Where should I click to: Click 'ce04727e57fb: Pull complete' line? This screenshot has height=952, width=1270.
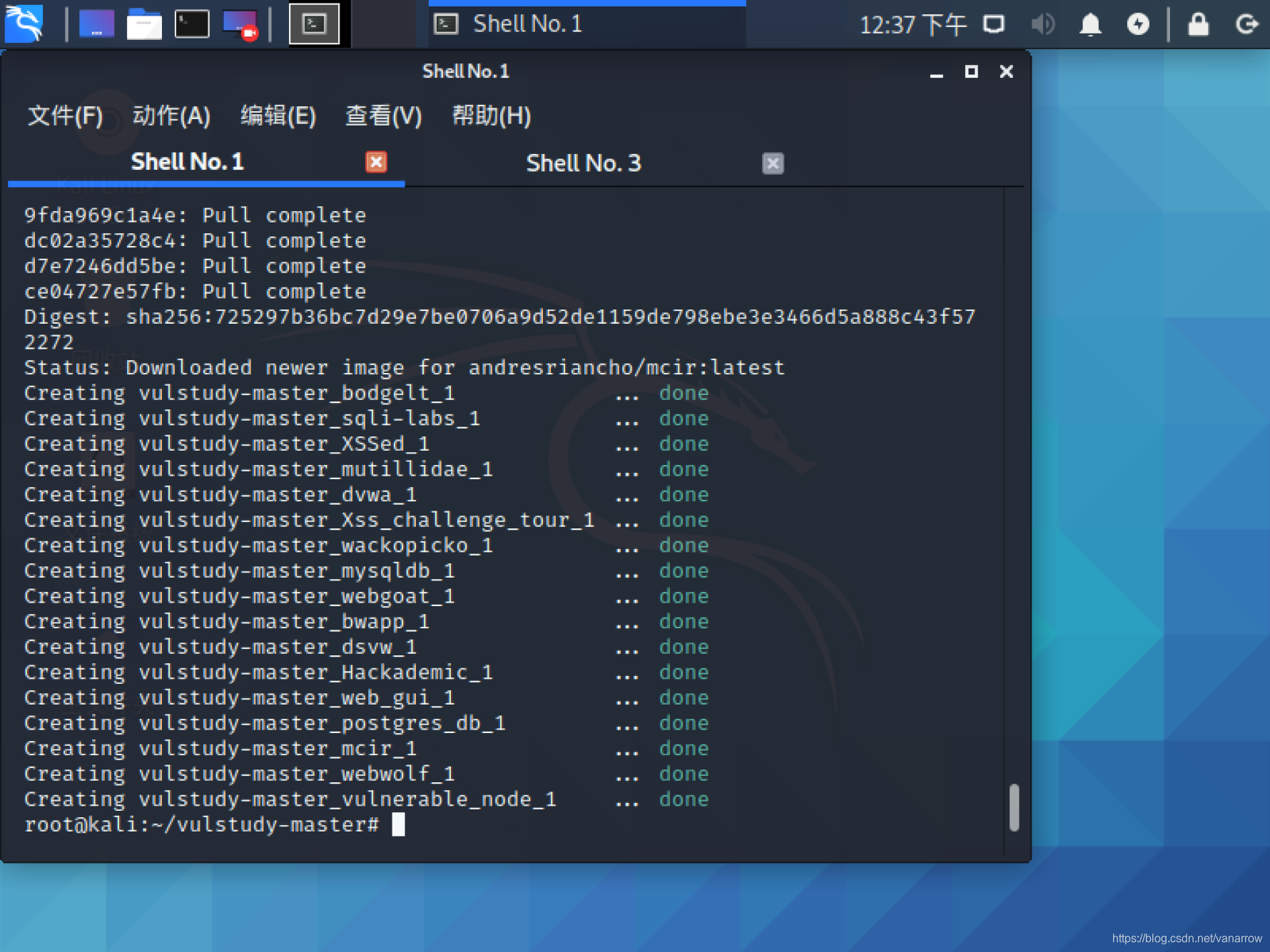click(x=195, y=292)
